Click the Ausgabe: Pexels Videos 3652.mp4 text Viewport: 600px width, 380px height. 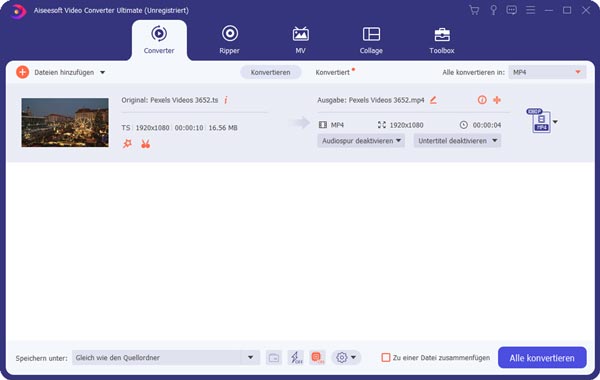[371, 100]
